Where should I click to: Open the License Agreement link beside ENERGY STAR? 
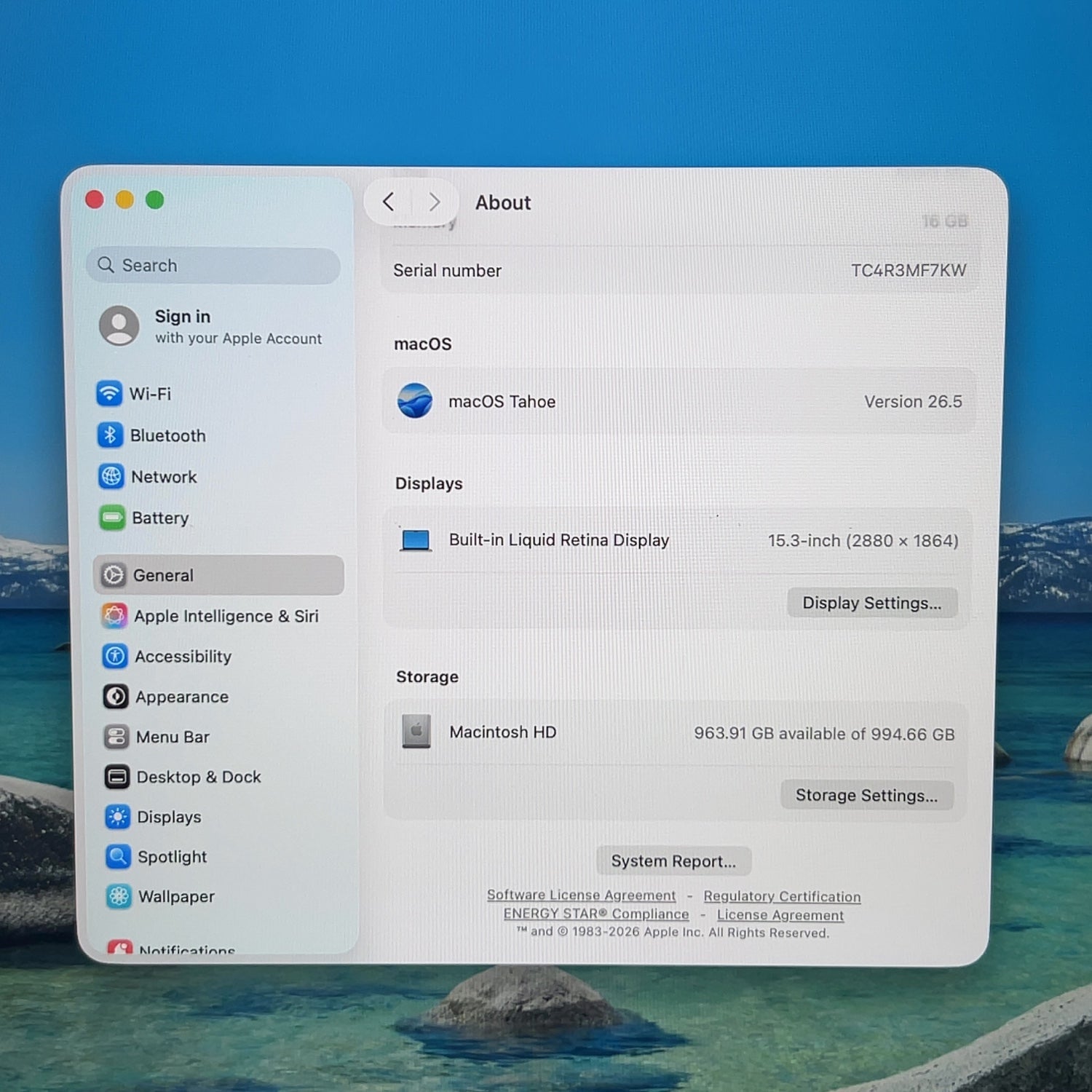[780, 915]
